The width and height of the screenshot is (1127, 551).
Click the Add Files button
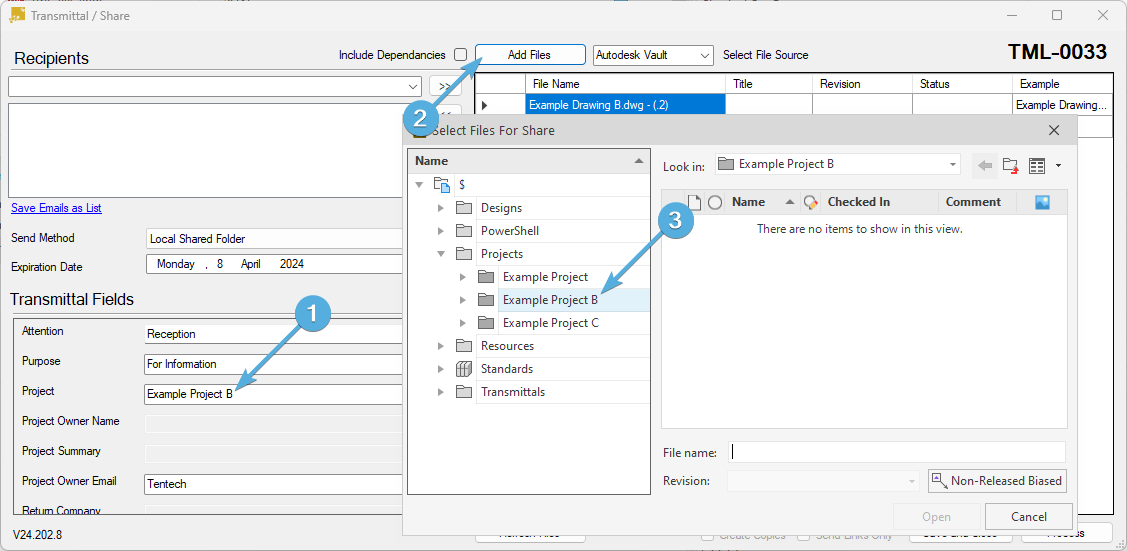[530, 55]
